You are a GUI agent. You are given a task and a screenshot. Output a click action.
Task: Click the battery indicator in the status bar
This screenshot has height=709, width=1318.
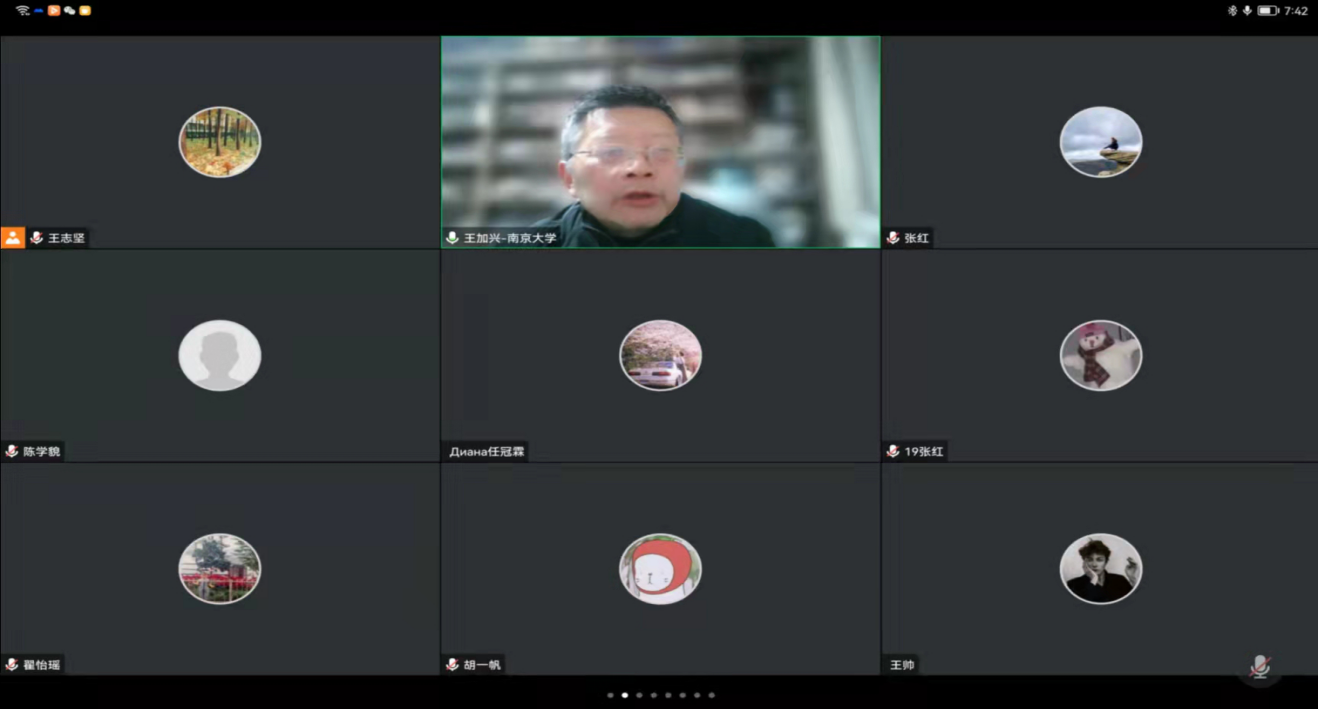(1268, 10)
